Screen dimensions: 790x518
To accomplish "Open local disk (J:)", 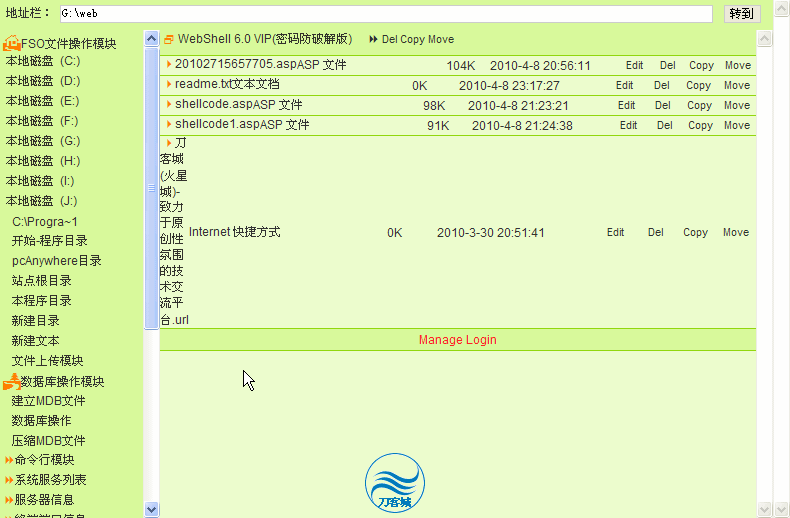I will (x=41, y=201).
